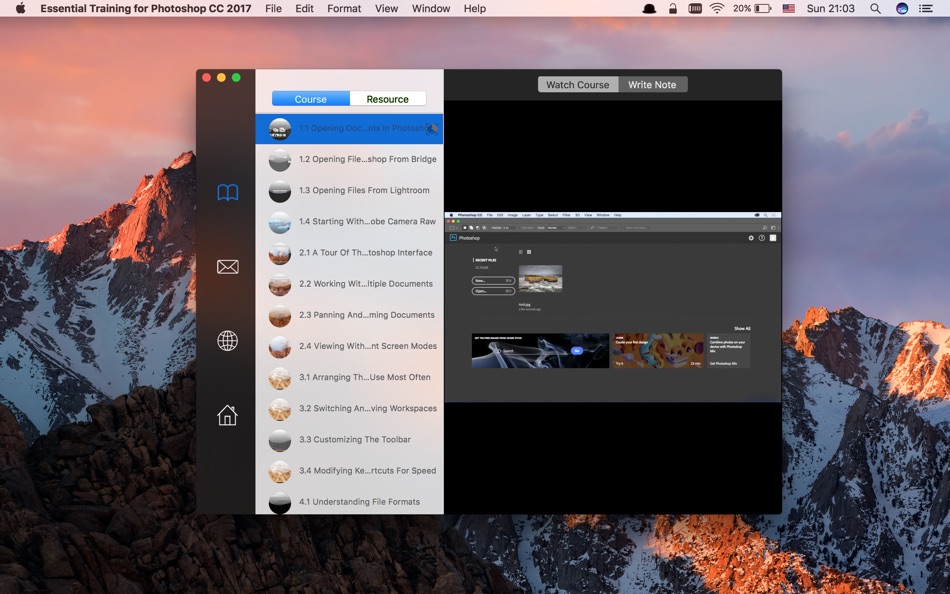Click thumbnail icon for lesson 1.1
This screenshot has height=594, width=950.
pos(279,129)
